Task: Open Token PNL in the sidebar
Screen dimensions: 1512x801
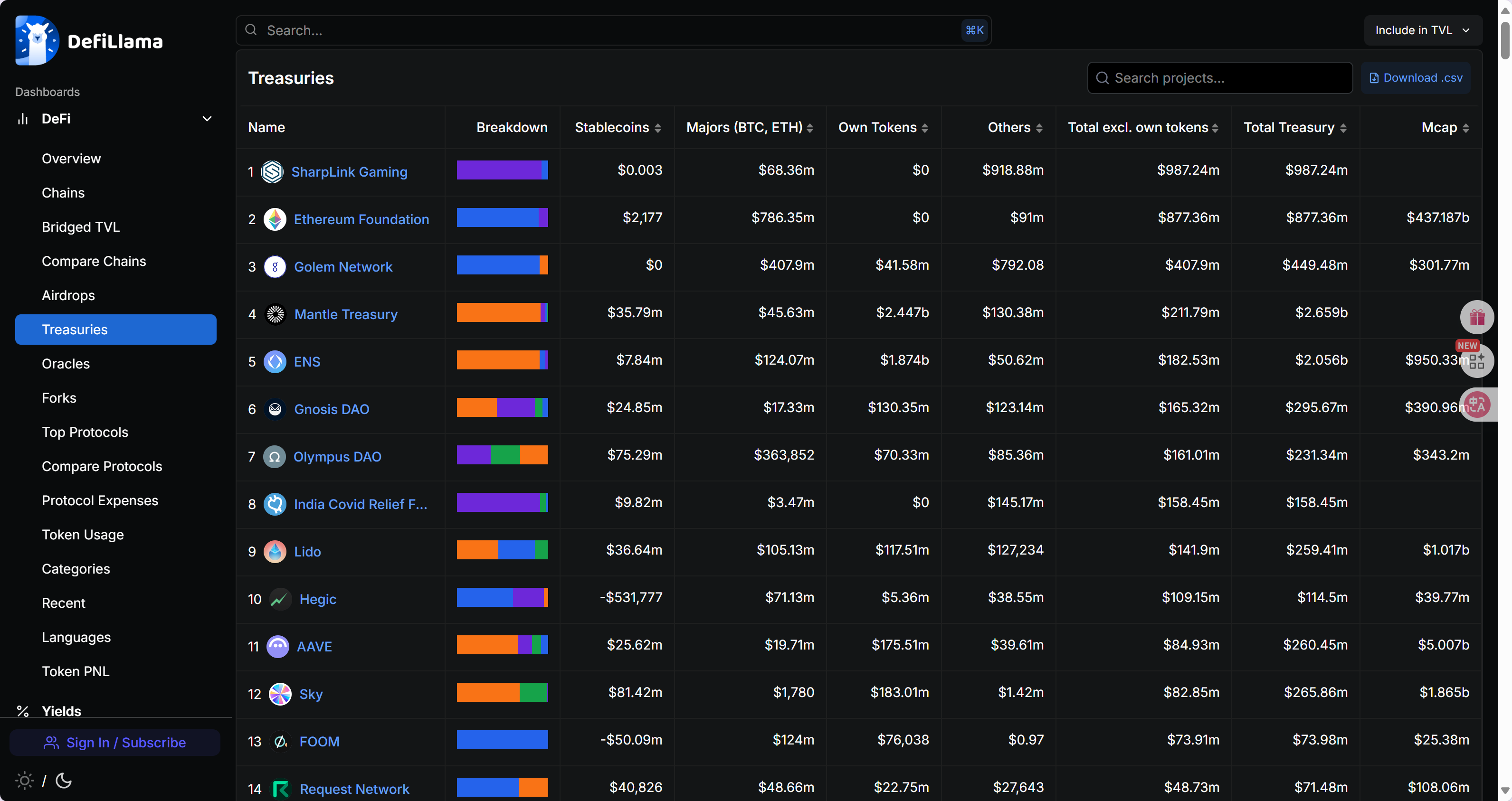Action: click(76, 671)
